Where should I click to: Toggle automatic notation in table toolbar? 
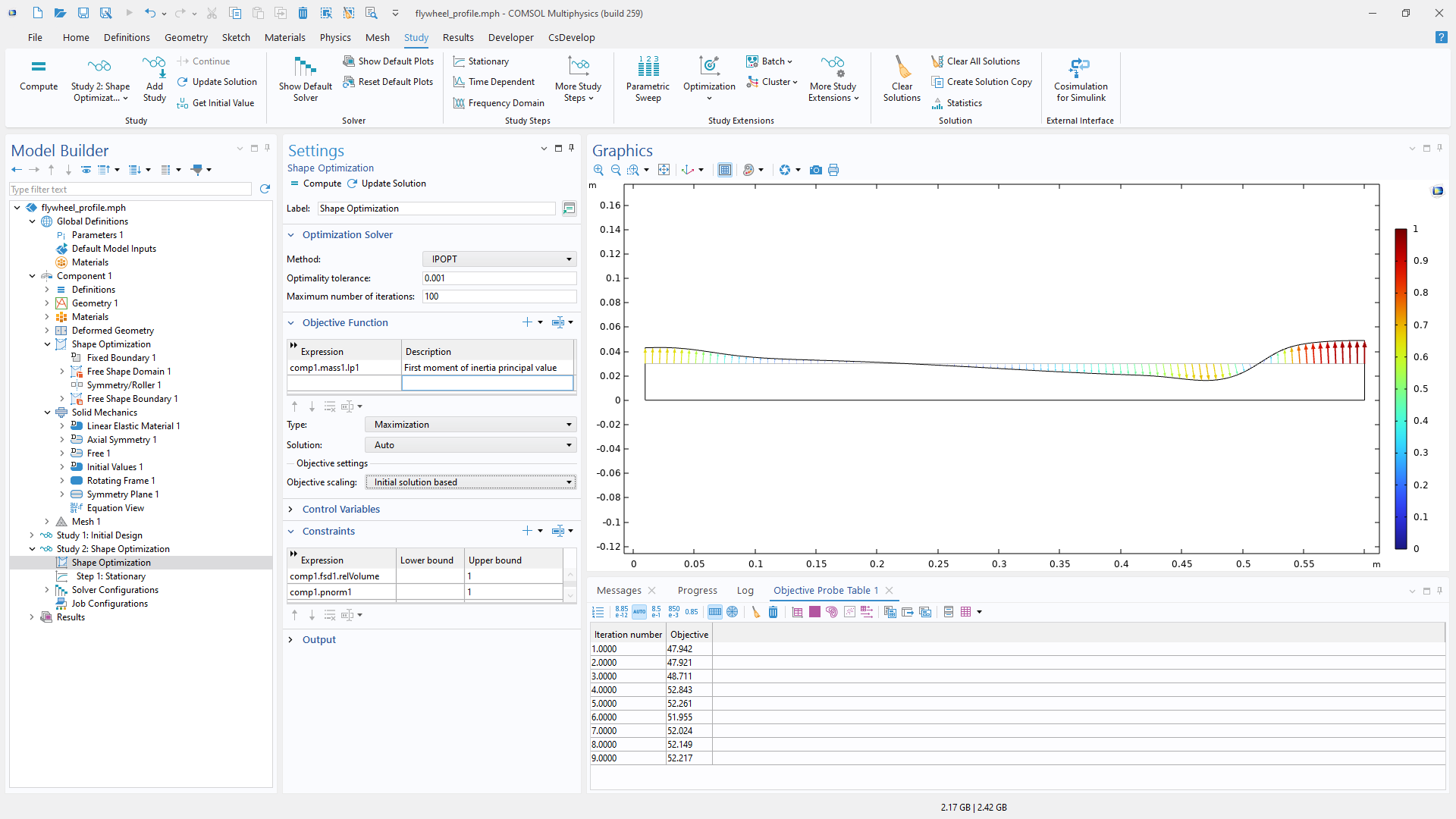639,612
